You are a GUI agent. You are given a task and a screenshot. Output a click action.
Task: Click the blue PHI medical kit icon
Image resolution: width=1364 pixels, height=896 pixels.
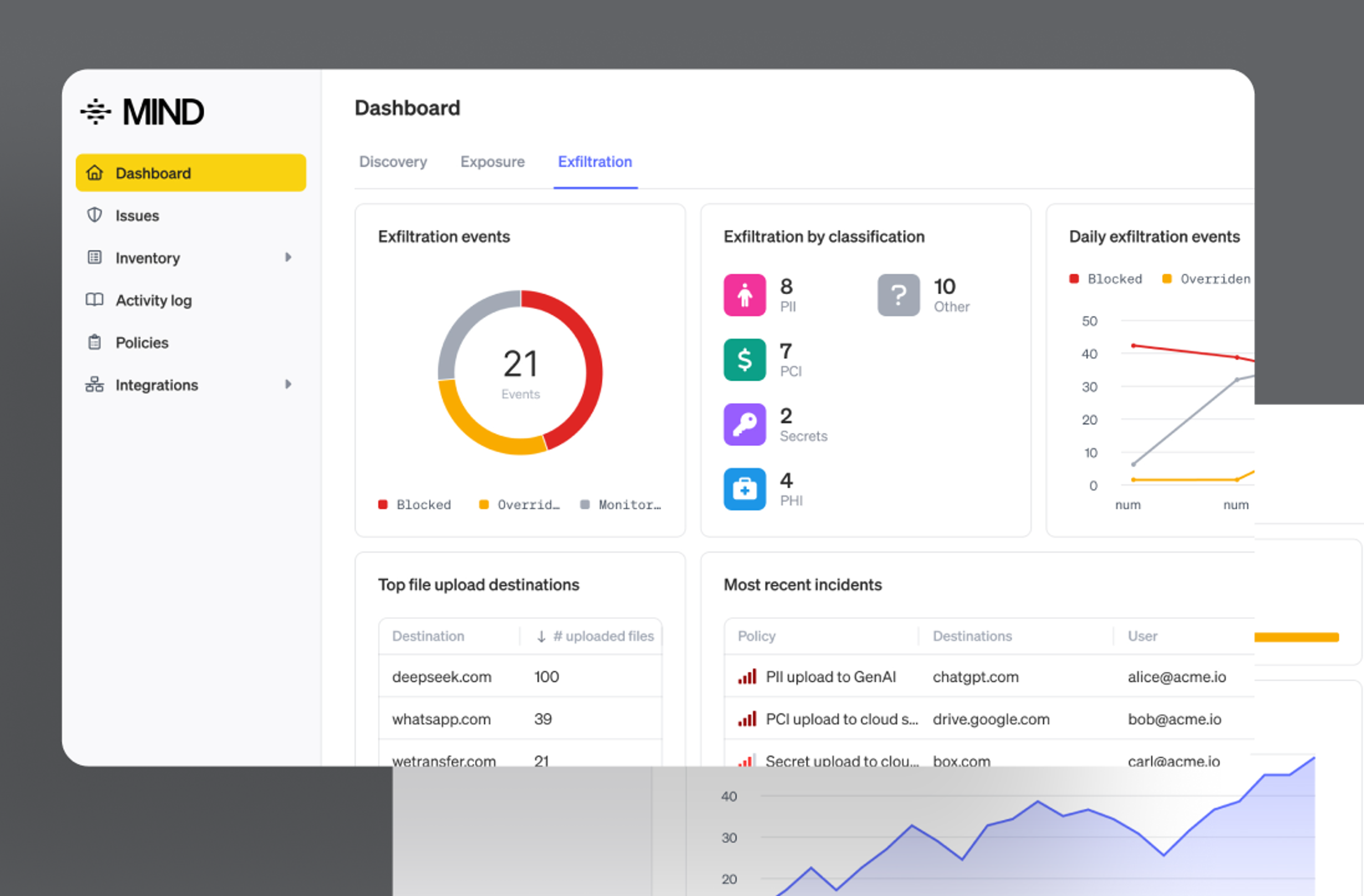tap(745, 489)
